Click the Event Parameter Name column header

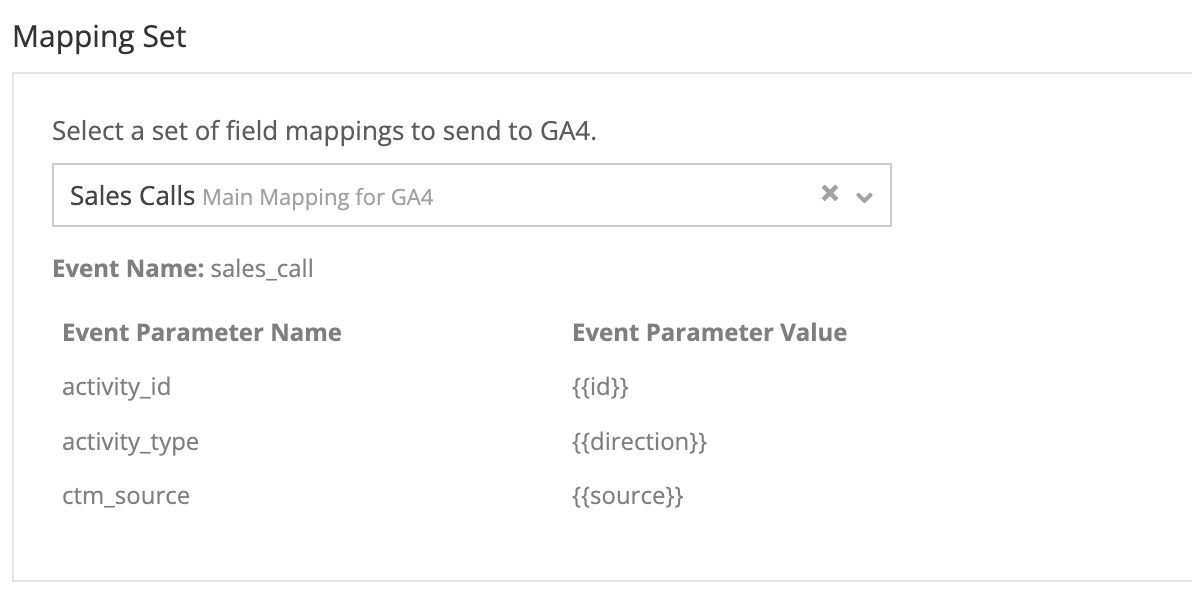coord(201,332)
